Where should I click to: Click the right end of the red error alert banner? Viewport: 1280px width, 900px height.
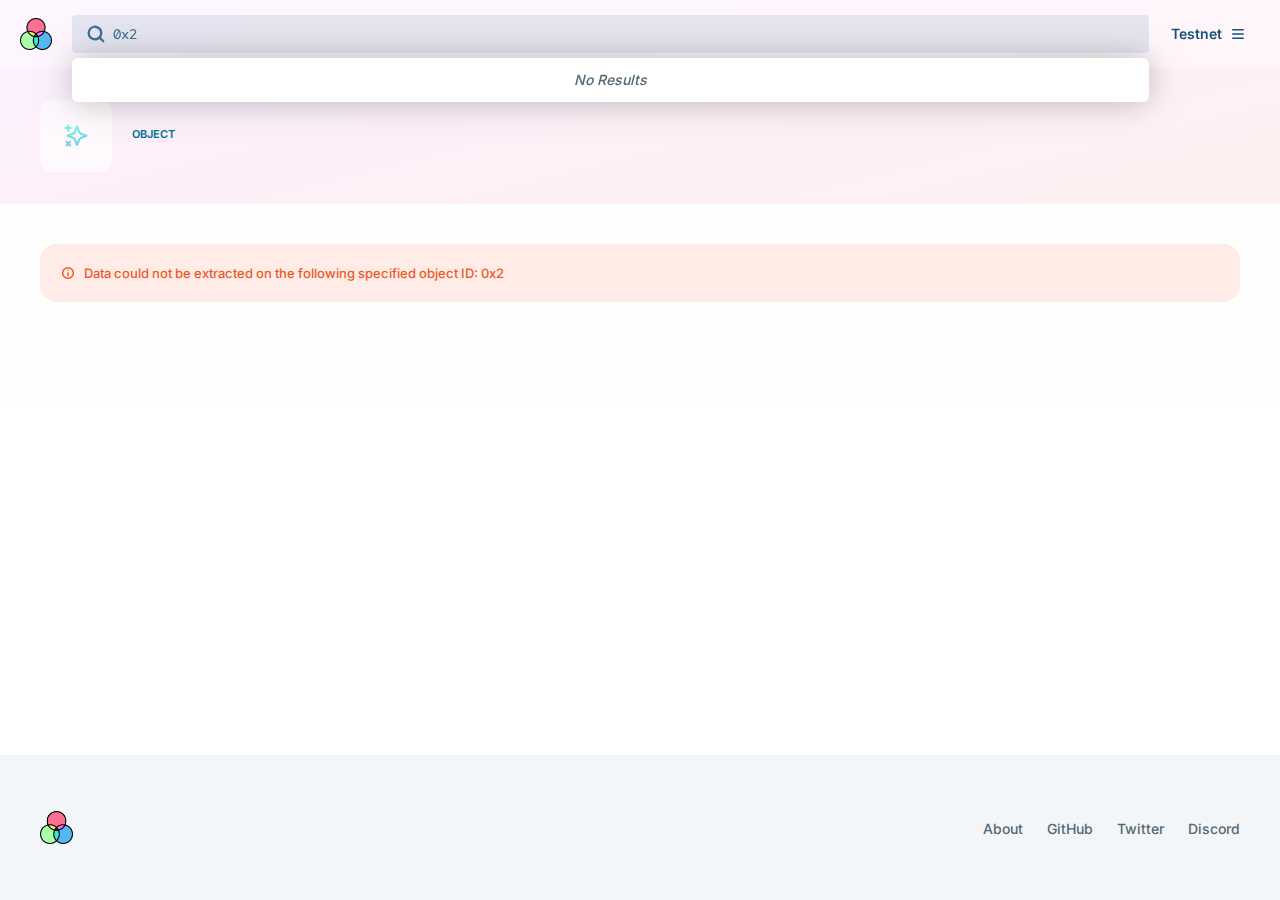(1200, 273)
